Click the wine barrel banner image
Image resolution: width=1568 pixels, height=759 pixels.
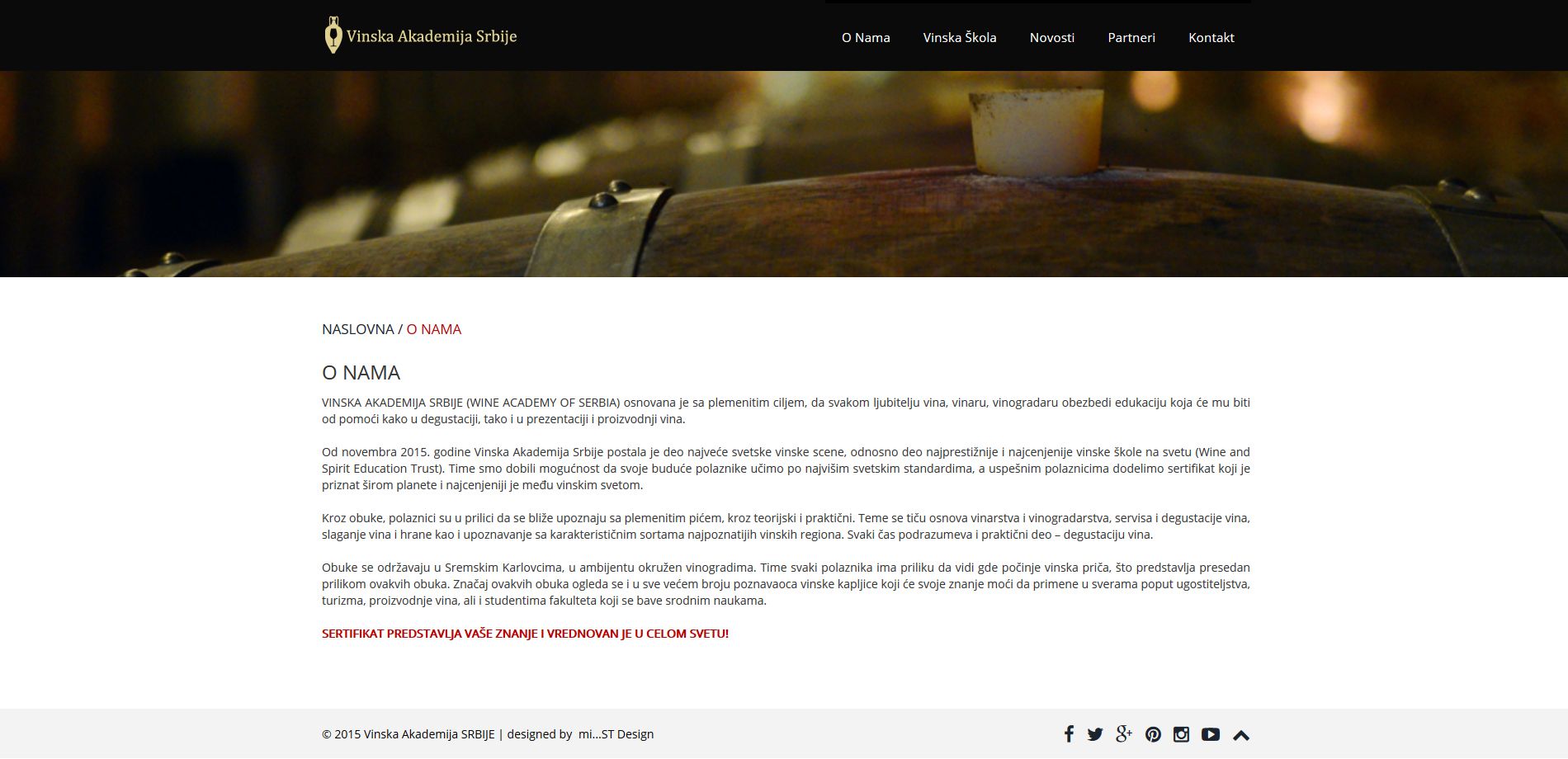coord(784,174)
